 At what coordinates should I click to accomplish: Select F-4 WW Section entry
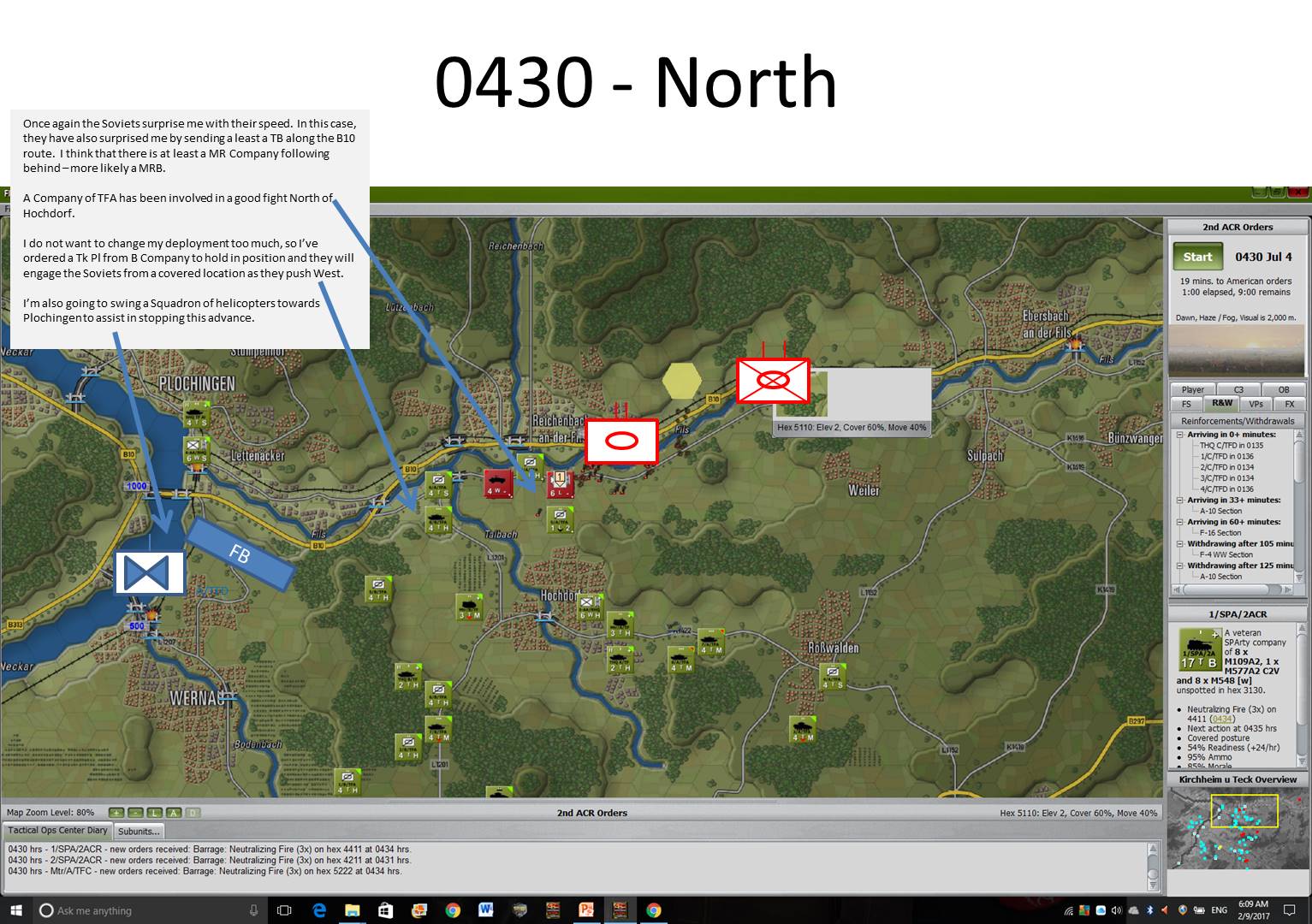(x=1226, y=554)
